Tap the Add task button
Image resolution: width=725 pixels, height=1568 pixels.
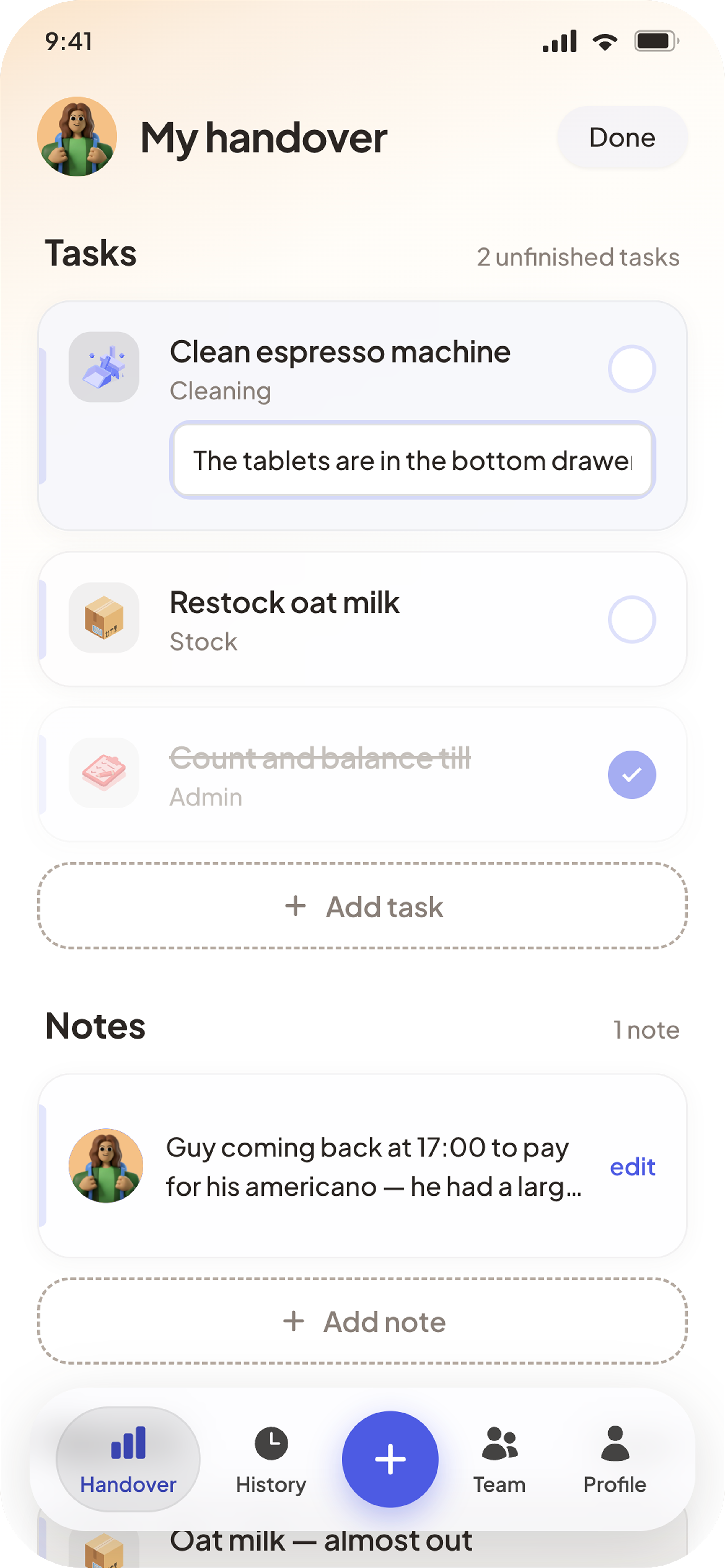pos(362,906)
